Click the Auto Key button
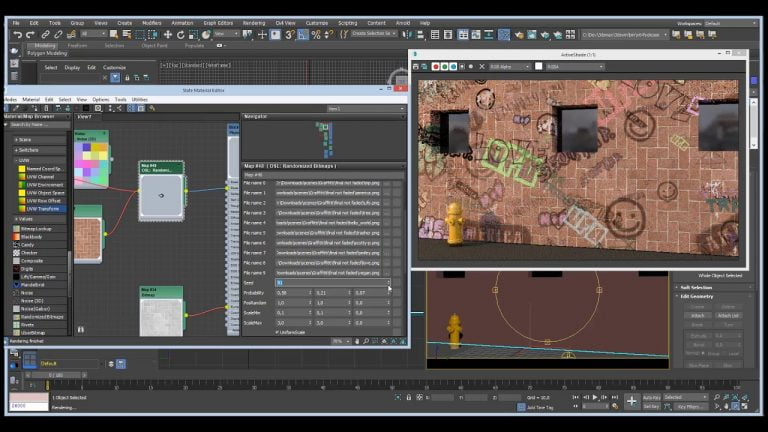Screen dimensions: 768x432 point(651,397)
